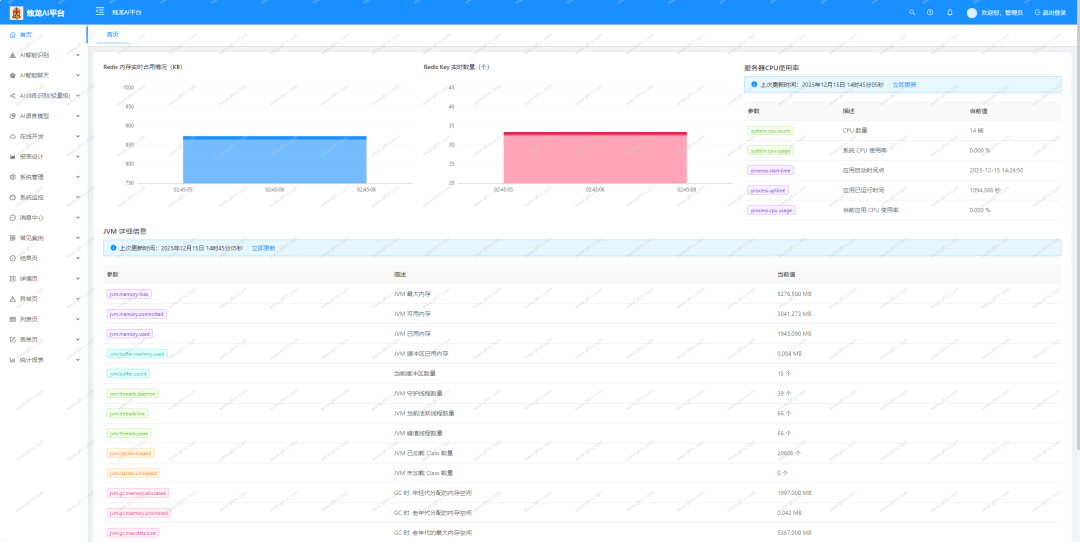Expand the 结果页 menu chevron

pos(78,258)
